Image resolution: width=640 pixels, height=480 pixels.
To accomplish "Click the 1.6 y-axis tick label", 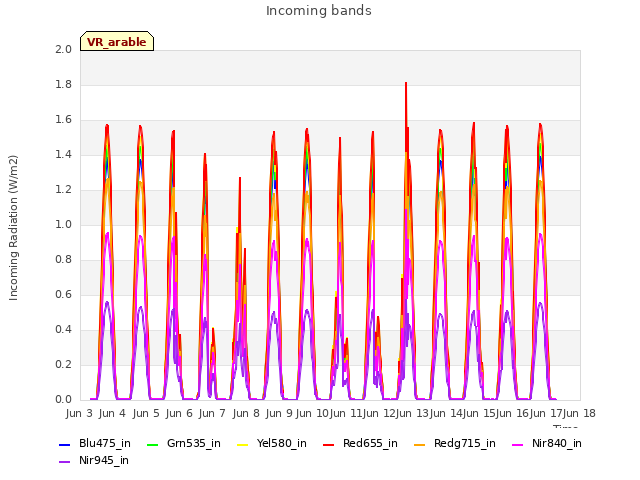I will 63,120.
